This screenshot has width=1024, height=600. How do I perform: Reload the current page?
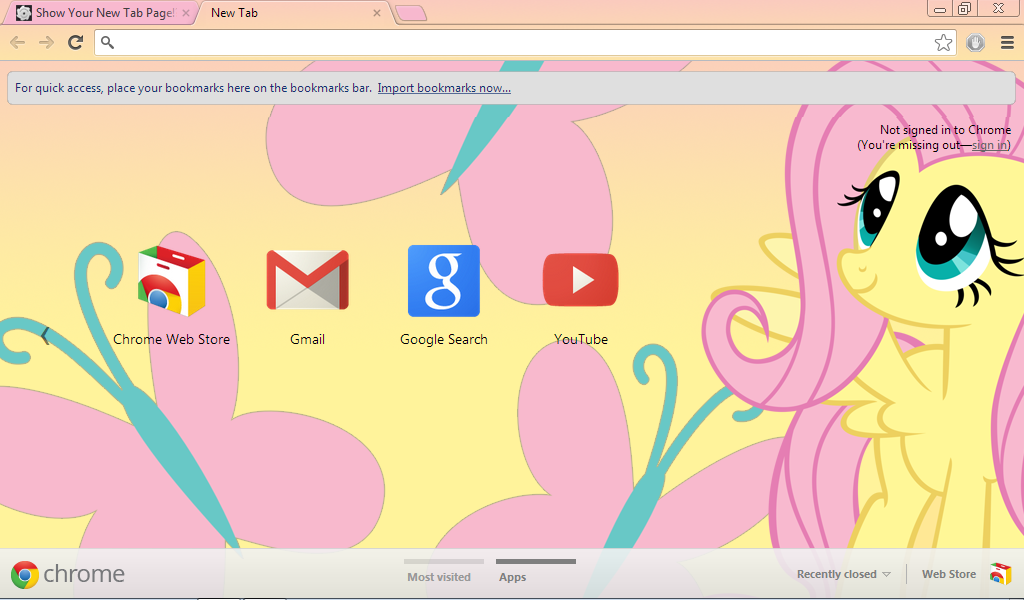point(76,43)
